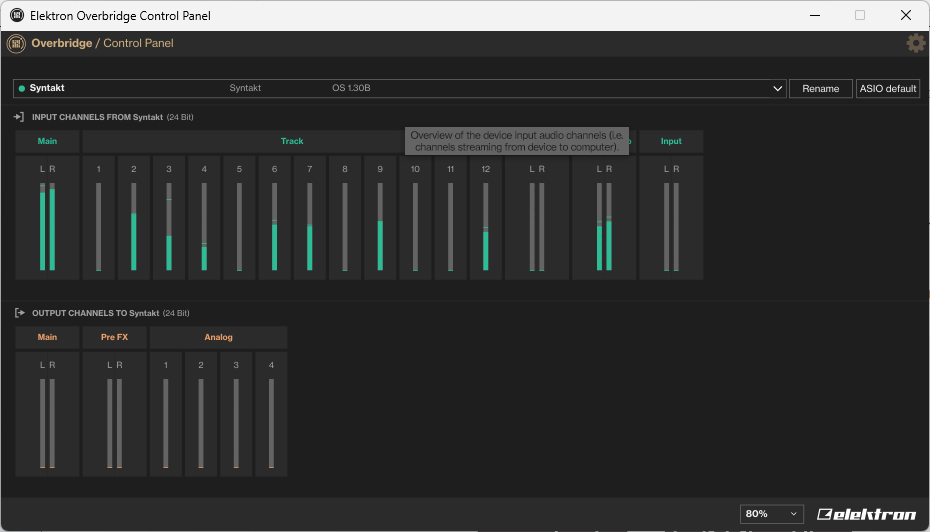The image size is (930, 532).
Task: Open the 80% zoom scale dropdown
Action: coord(771,514)
